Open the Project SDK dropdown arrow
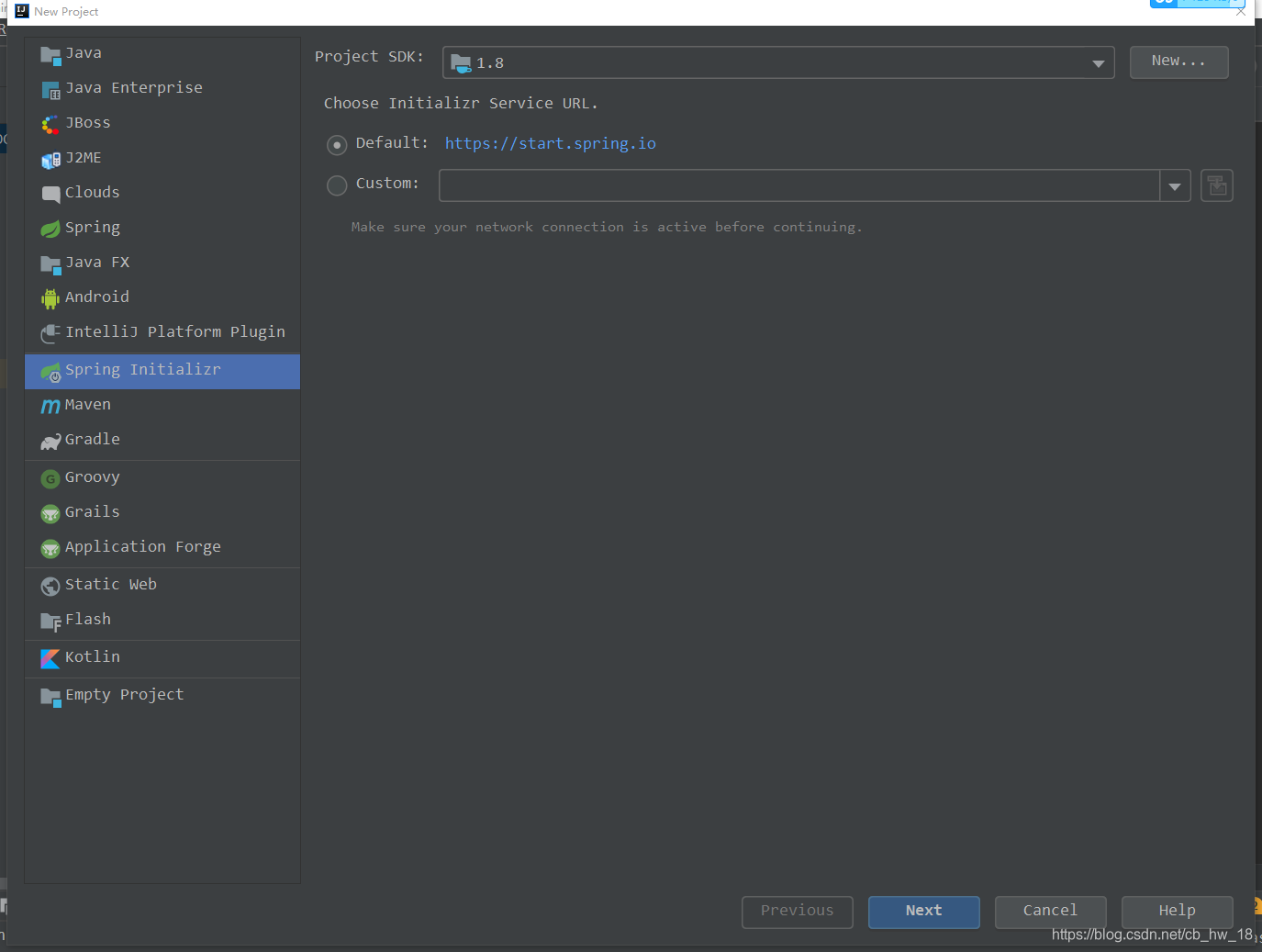This screenshot has height=952, width=1262. click(x=1098, y=63)
